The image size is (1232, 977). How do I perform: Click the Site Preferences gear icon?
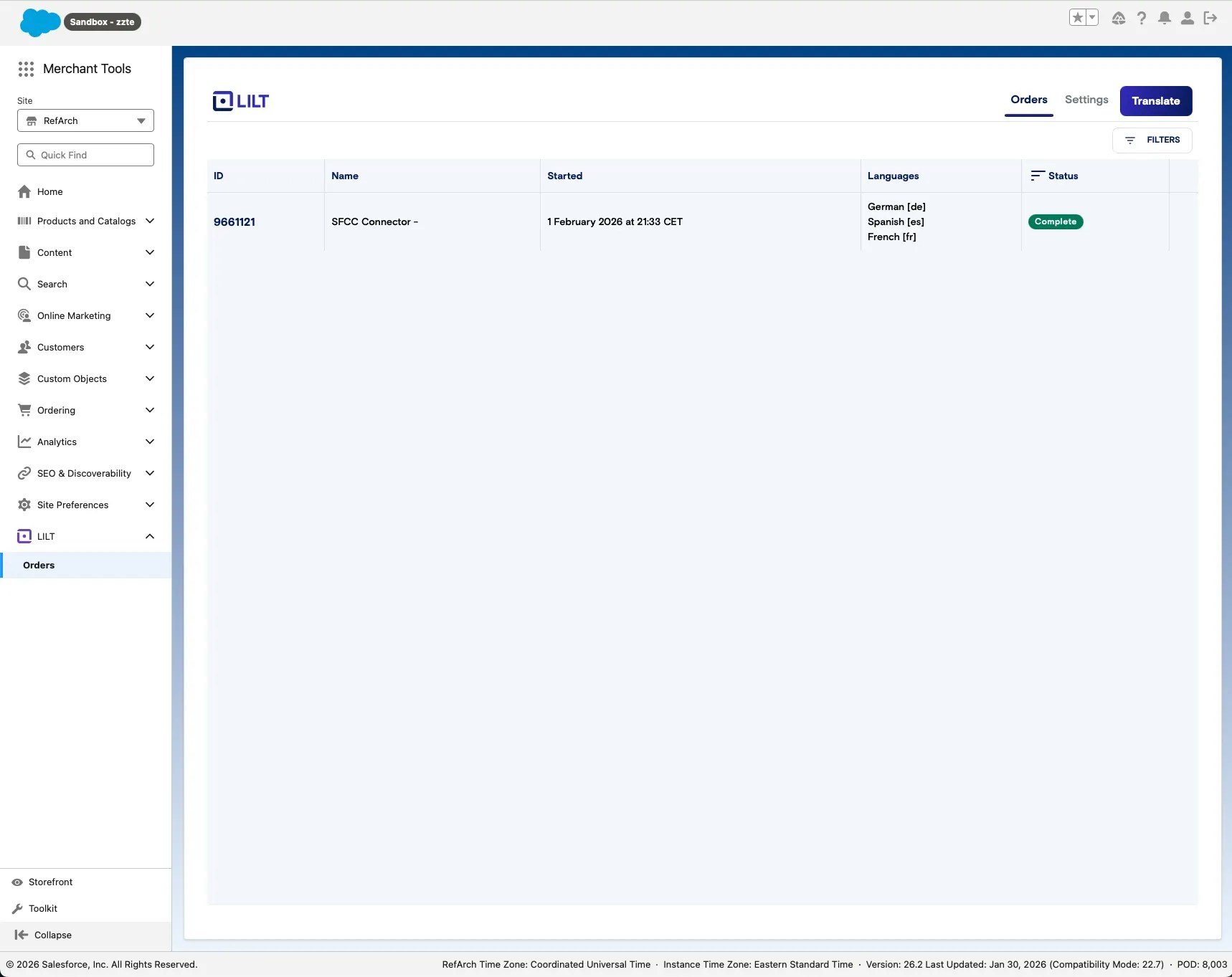coord(24,505)
